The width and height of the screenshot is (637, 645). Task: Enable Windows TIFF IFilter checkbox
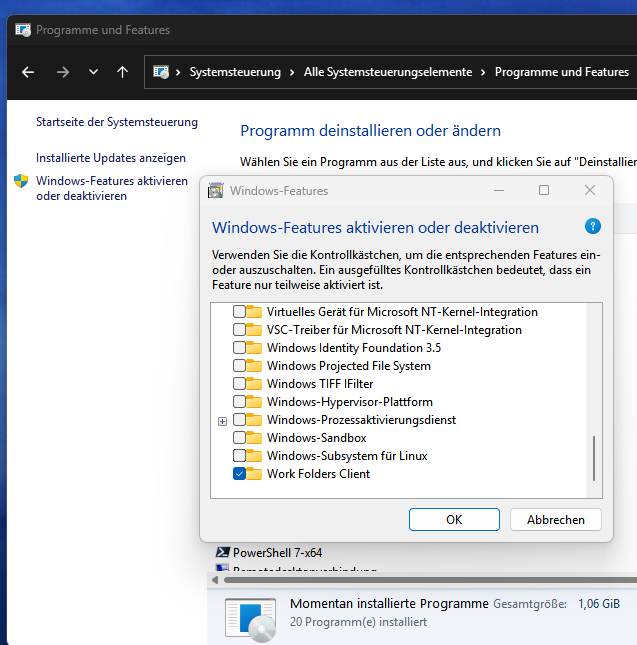(x=239, y=384)
